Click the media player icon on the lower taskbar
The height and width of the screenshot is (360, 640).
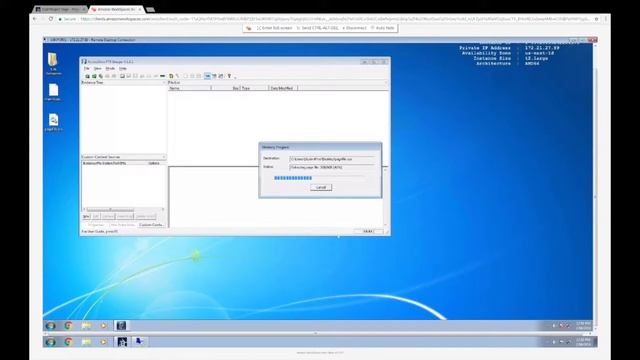(104, 342)
